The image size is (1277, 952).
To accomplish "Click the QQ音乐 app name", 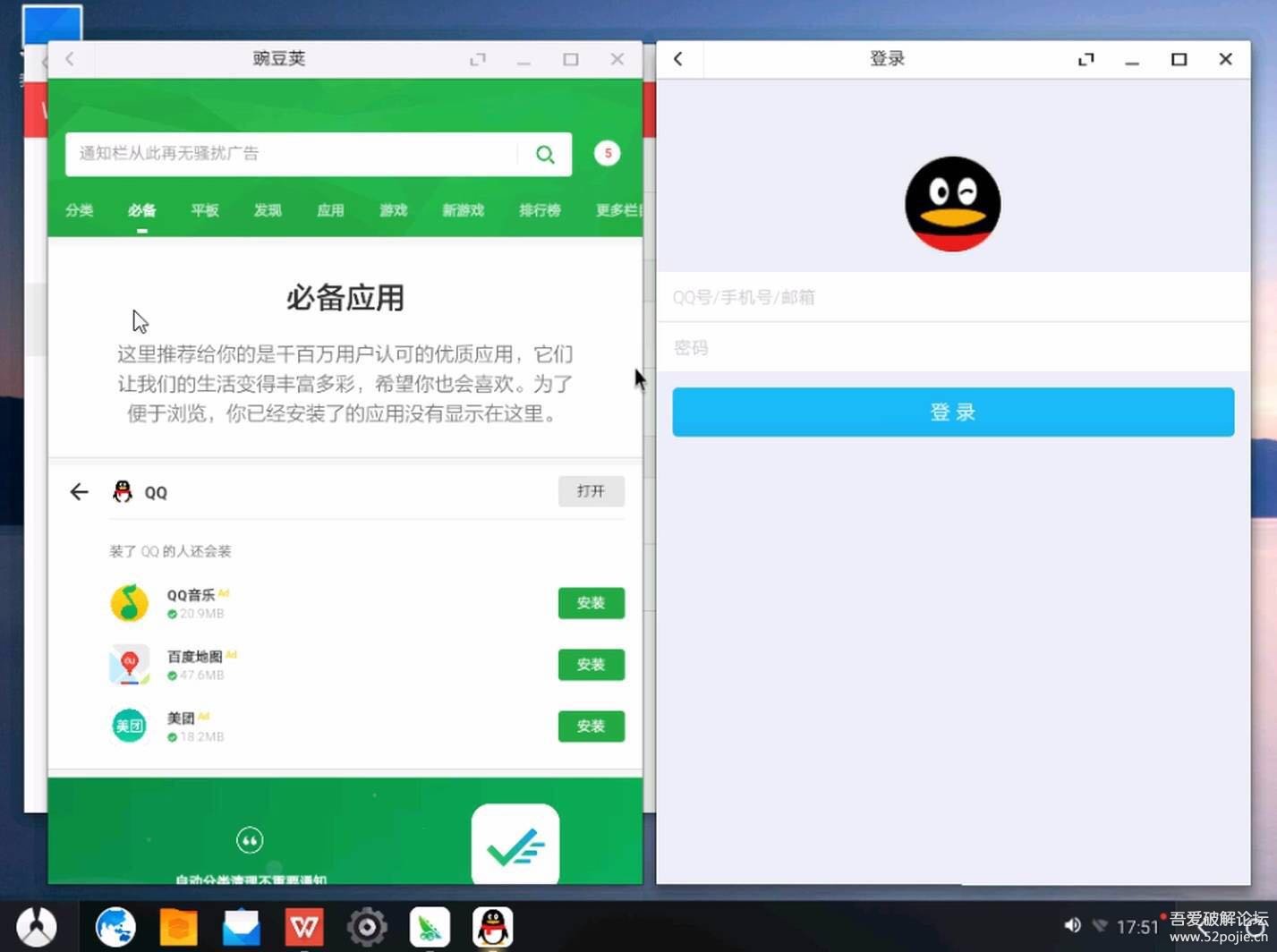I will pos(191,596).
